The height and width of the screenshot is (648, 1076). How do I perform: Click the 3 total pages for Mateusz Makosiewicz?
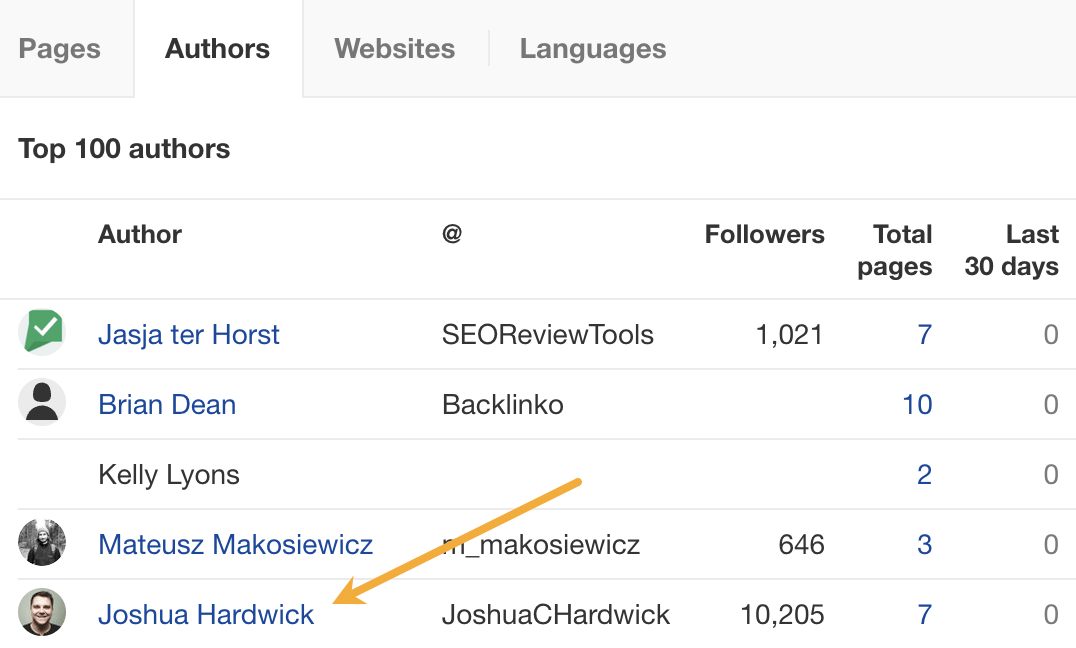(924, 544)
